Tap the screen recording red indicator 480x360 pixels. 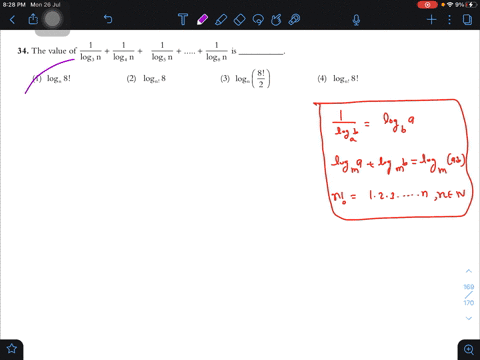427,5
